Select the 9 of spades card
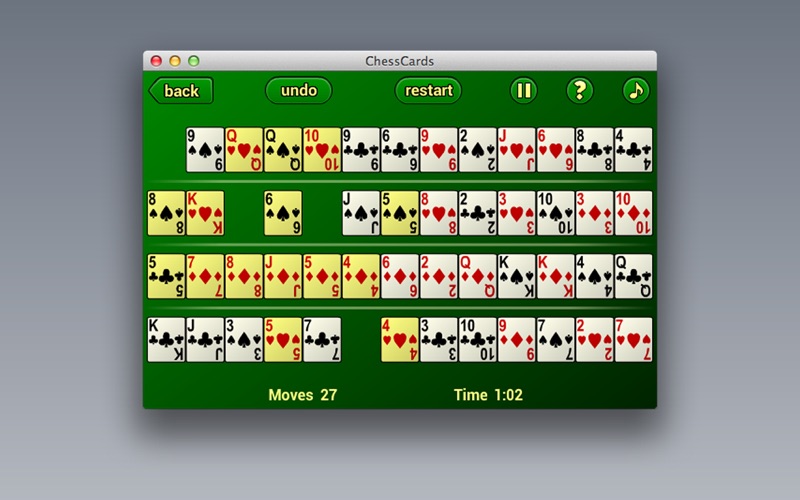Image resolution: width=800 pixels, height=500 pixels. tap(205, 149)
